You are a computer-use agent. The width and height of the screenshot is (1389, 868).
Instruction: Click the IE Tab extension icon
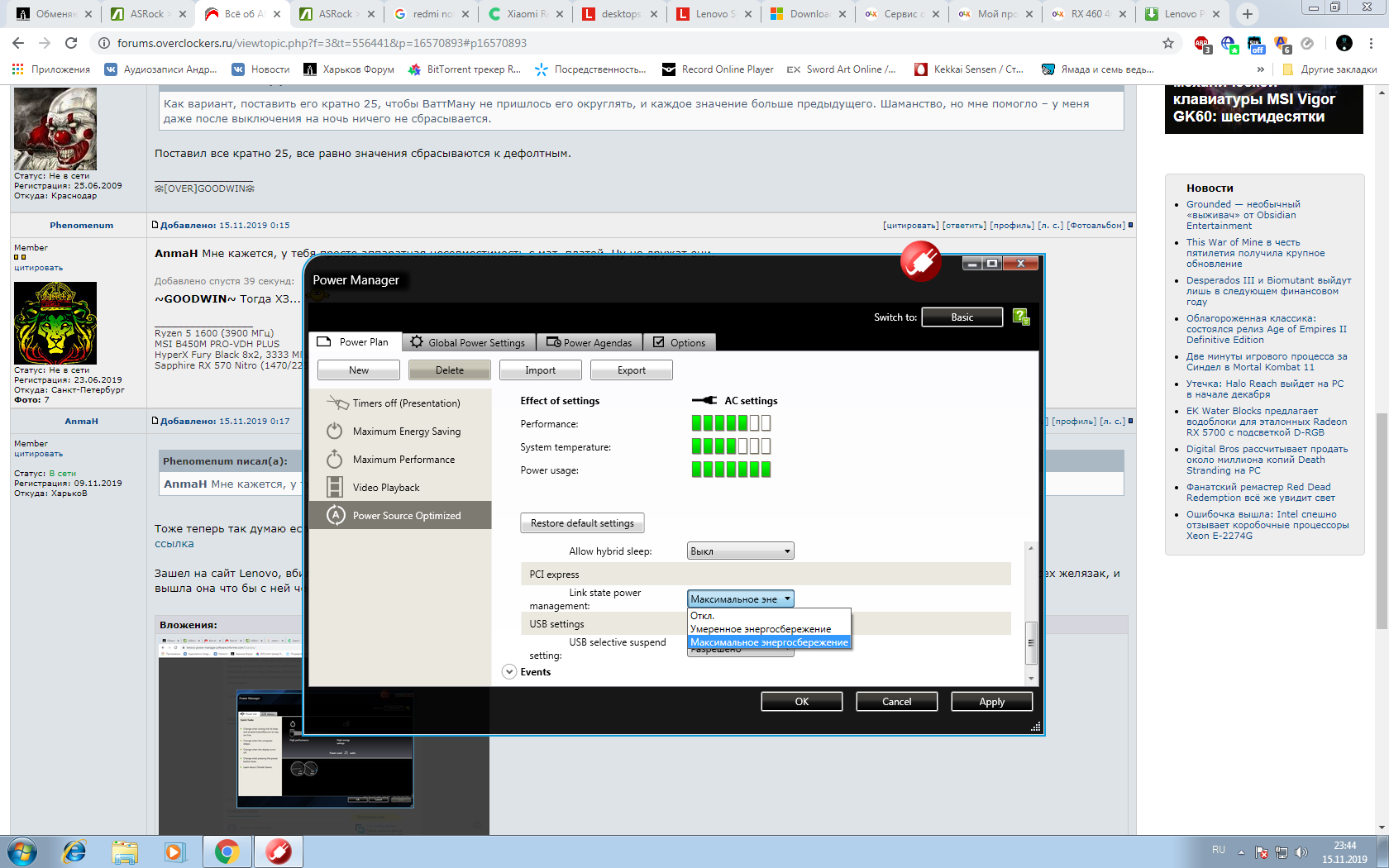click(x=1229, y=44)
